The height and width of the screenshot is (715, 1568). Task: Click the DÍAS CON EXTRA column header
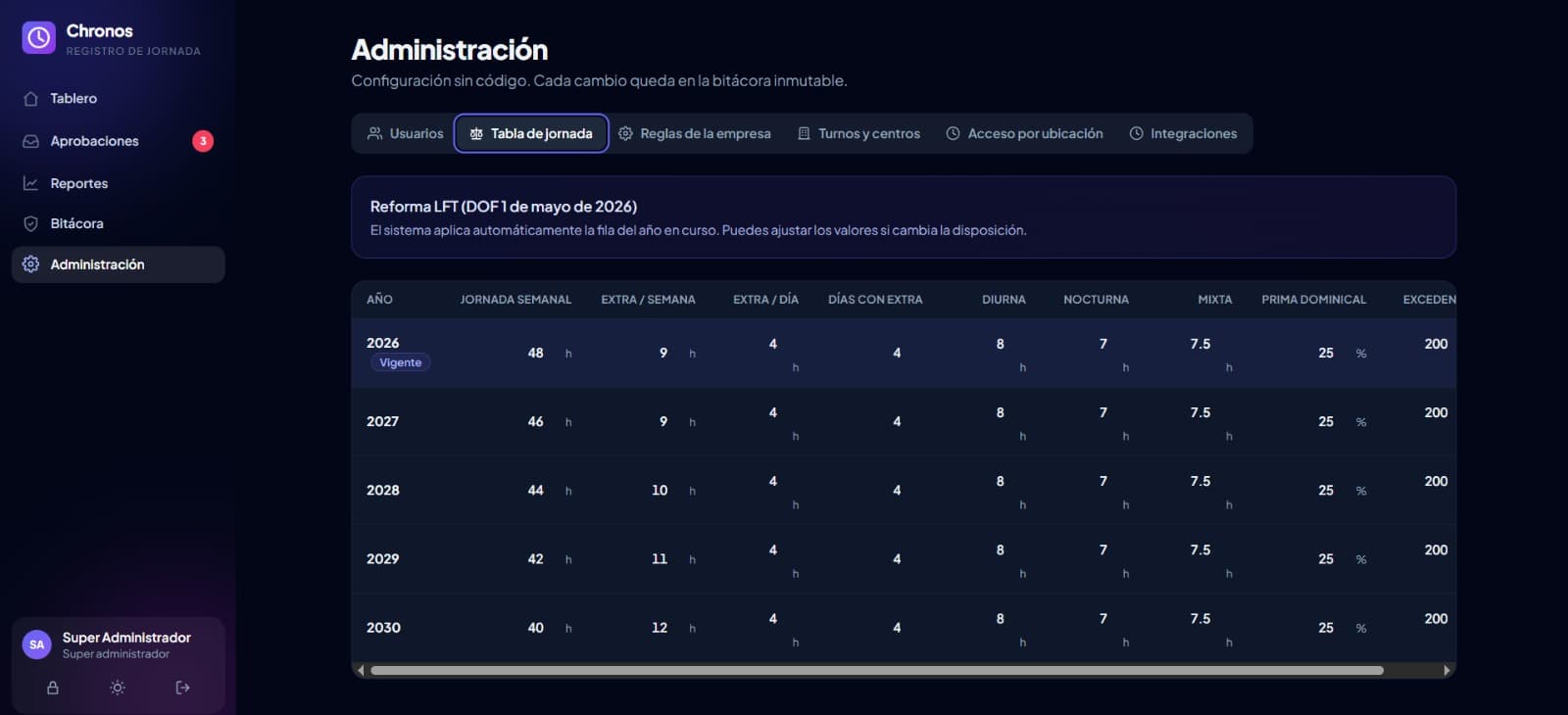point(875,300)
